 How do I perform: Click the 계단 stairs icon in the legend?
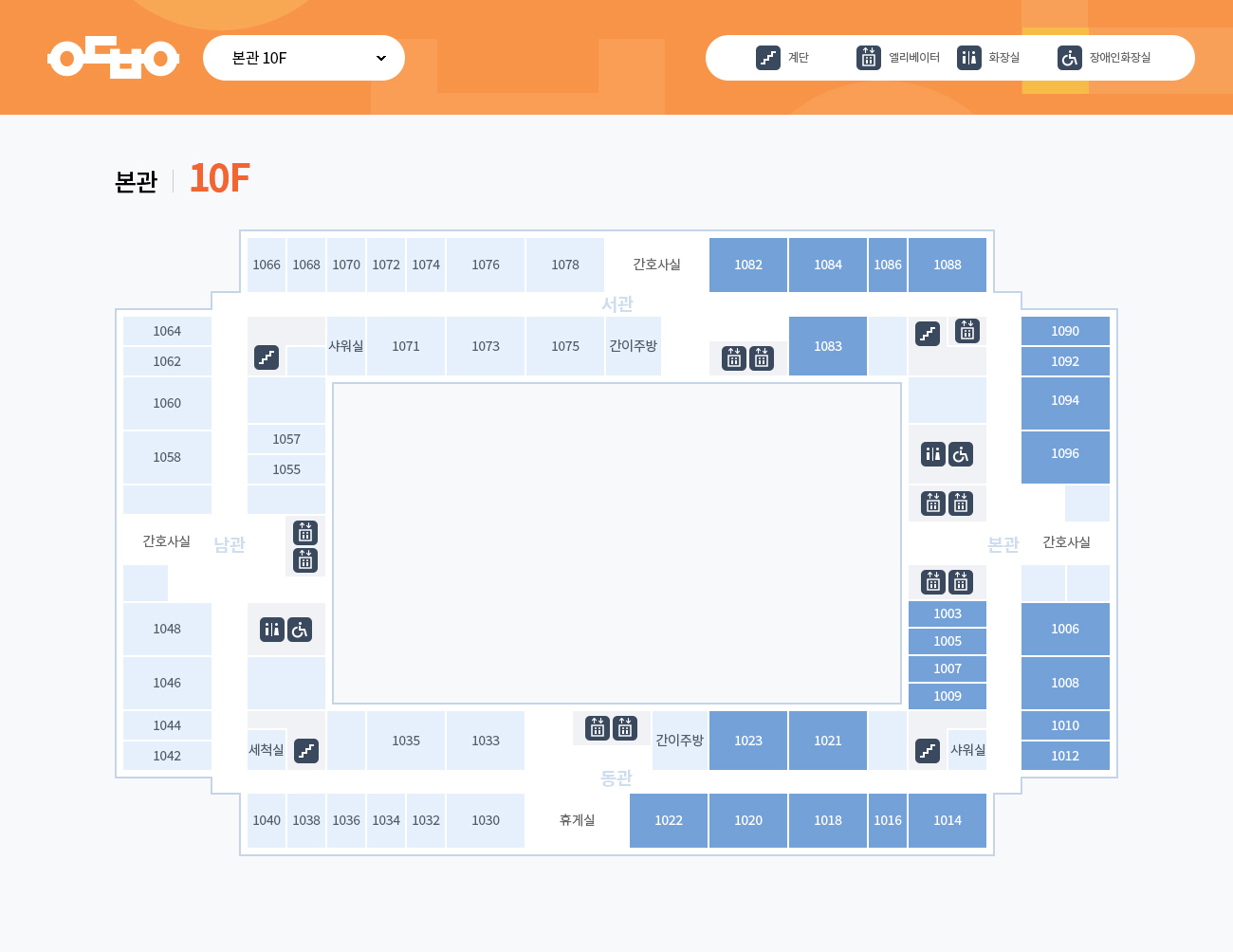point(768,58)
